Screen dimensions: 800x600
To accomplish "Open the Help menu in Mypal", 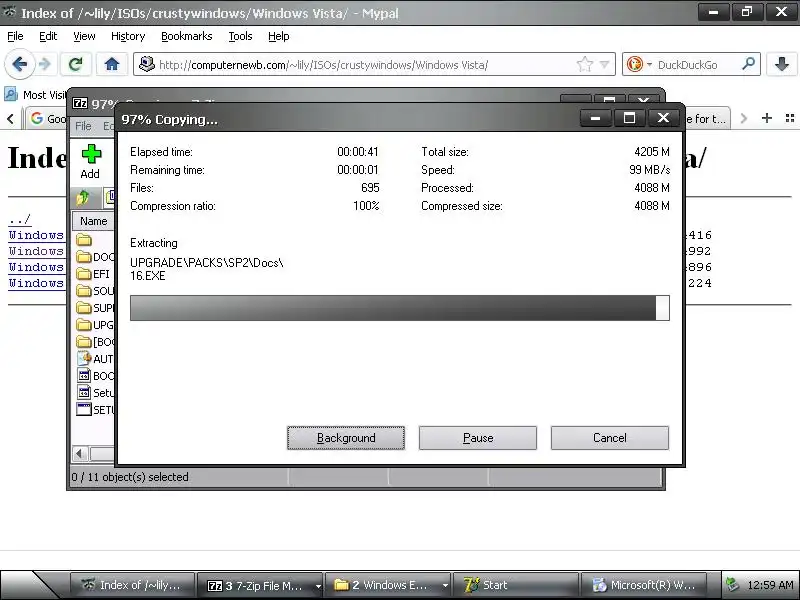I will pyautogui.click(x=279, y=36).
